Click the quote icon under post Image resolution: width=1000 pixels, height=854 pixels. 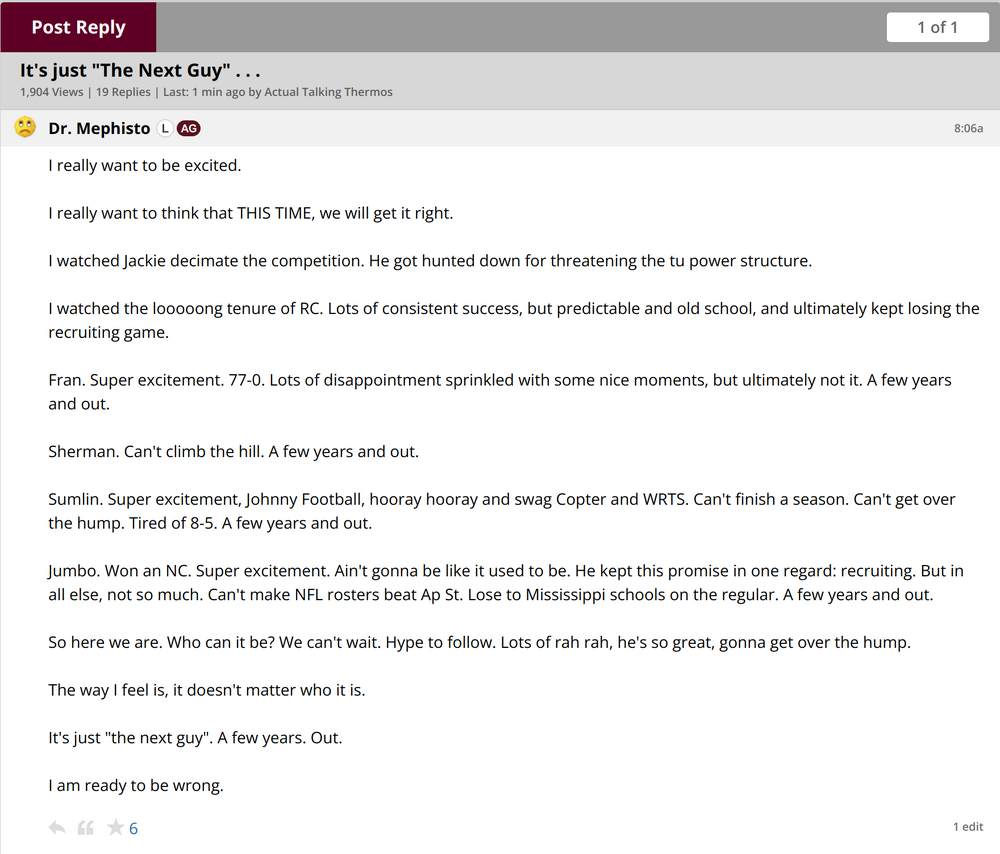(x=86, y=827)
